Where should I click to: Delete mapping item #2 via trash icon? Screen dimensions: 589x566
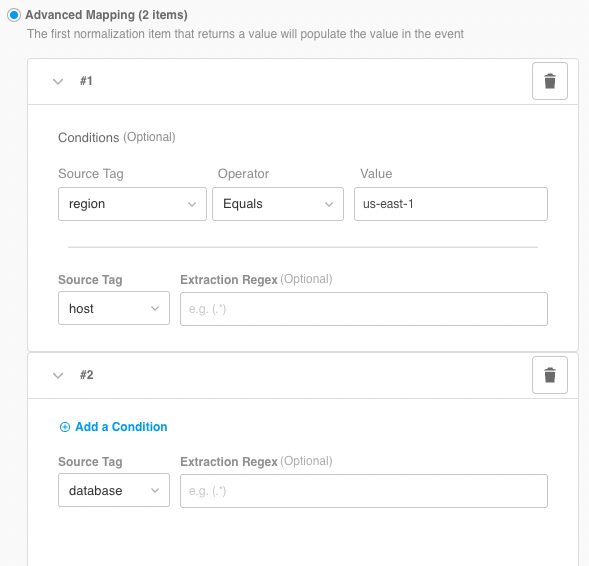click(x=550, y=375)
